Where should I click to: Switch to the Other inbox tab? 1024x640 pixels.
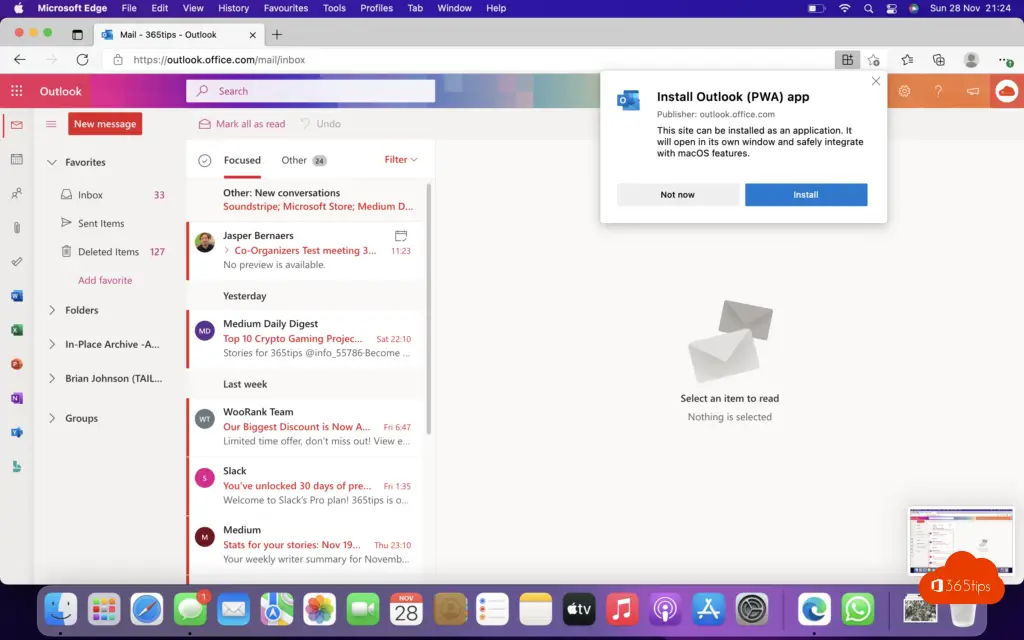294,160
